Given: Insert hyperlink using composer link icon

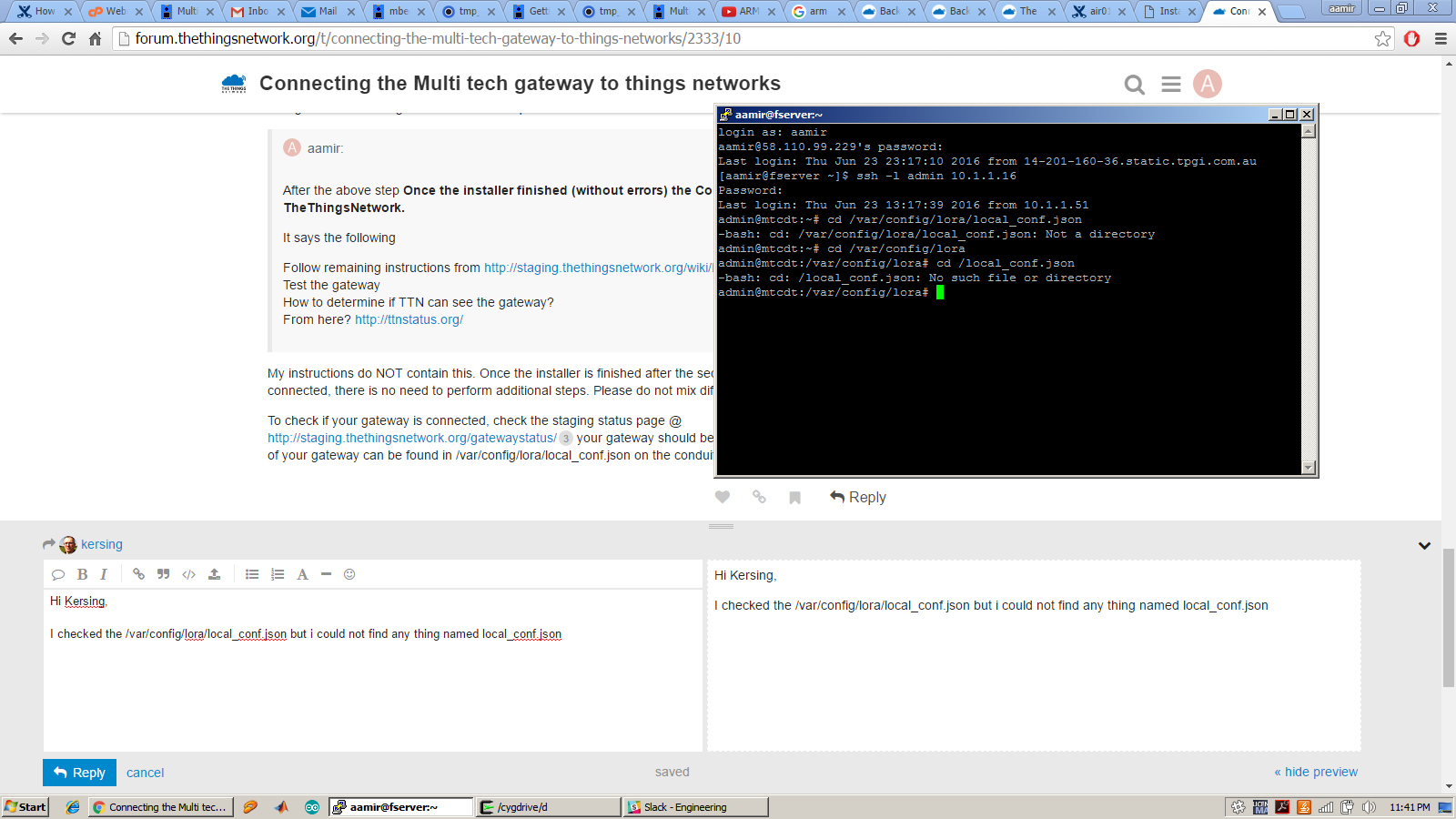Looking at the screenshot, I should pyautogui.click(x=138, y=574).
